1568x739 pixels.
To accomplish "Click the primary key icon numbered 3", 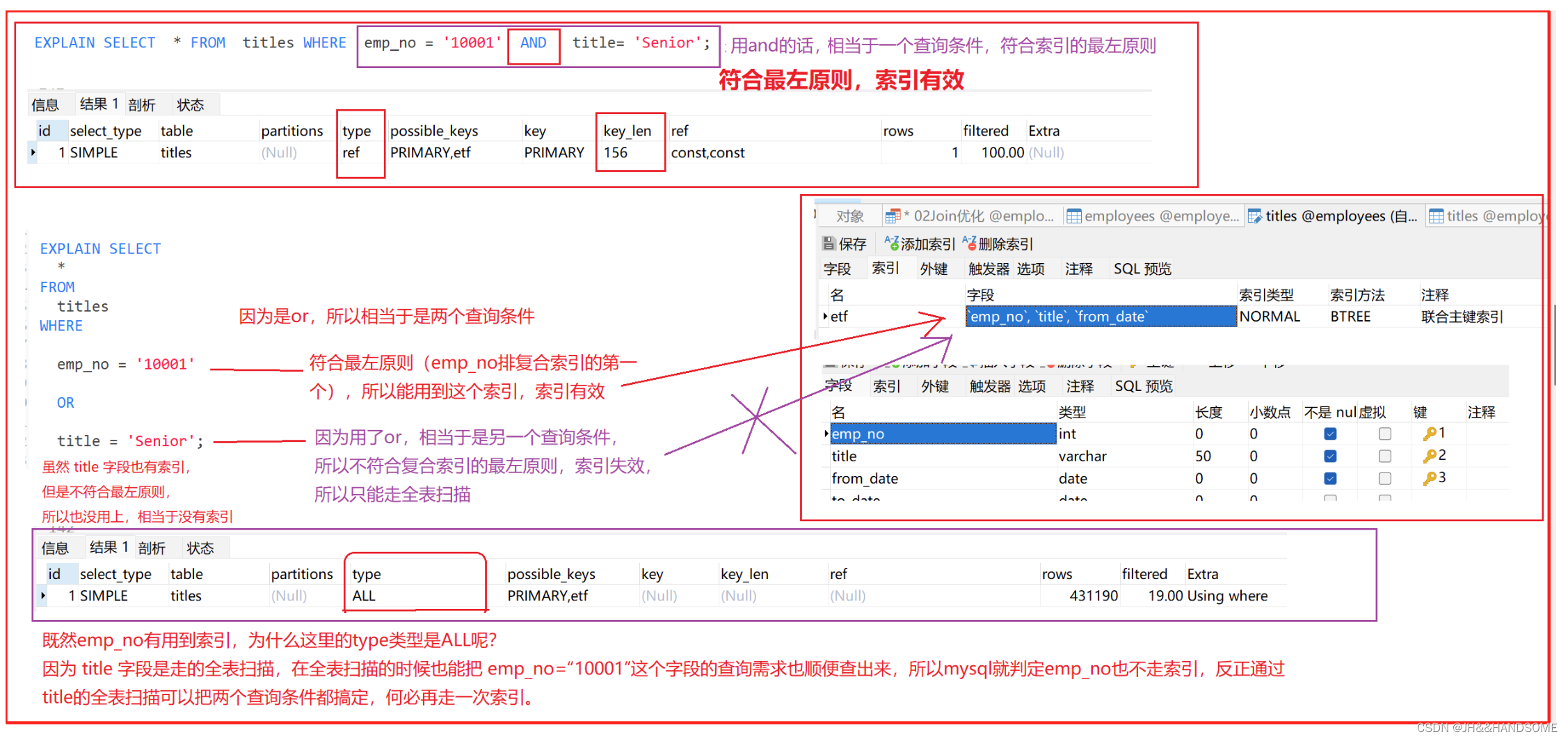I will 1430,479.
